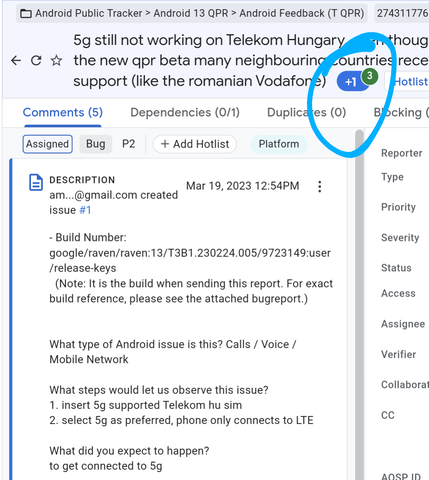429x480 pixels.
Task: Click the Collaborators field label
Action: (405, 385)
